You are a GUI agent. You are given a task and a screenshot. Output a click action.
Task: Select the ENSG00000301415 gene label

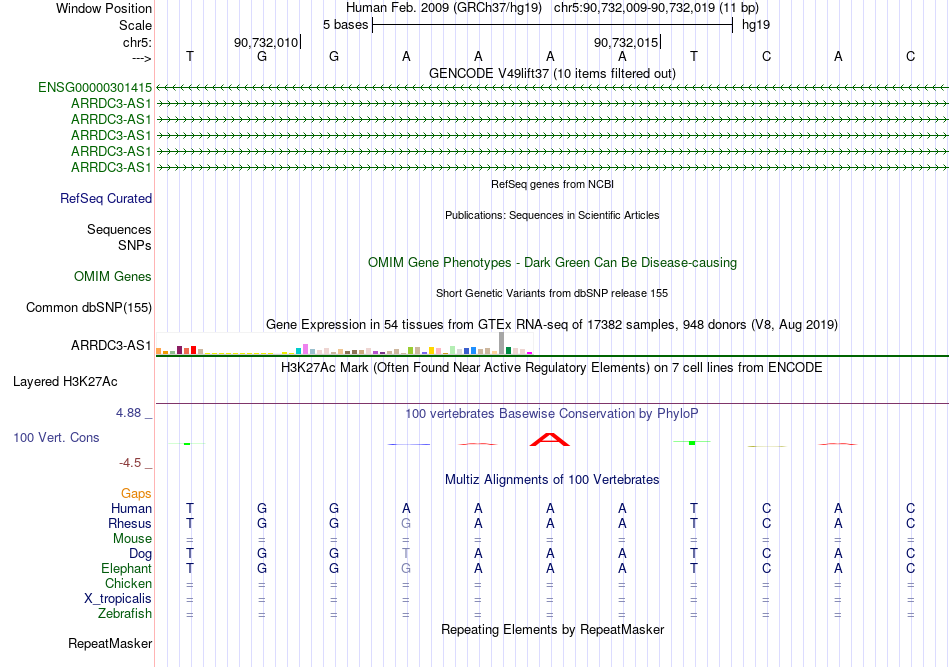(x=95, y=87)
